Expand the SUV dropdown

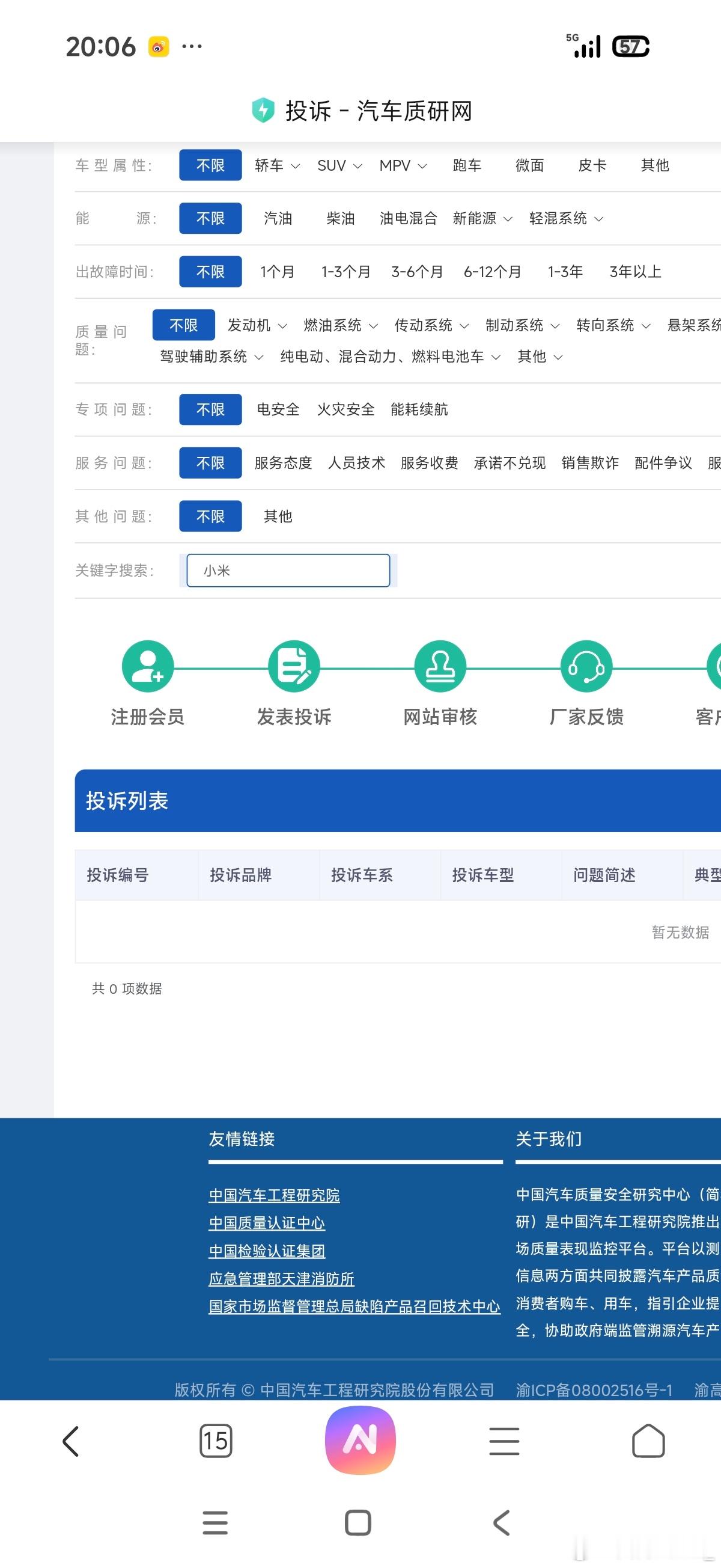340,165
